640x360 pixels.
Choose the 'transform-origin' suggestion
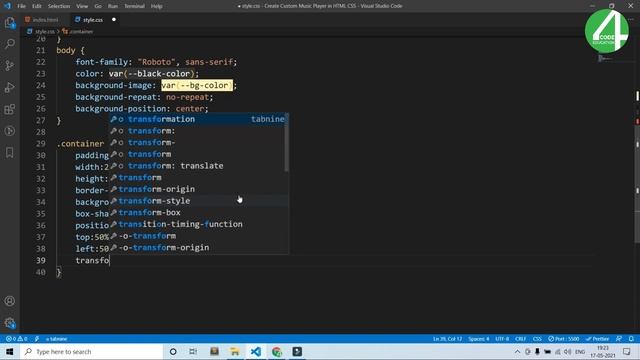pos(198,189)
